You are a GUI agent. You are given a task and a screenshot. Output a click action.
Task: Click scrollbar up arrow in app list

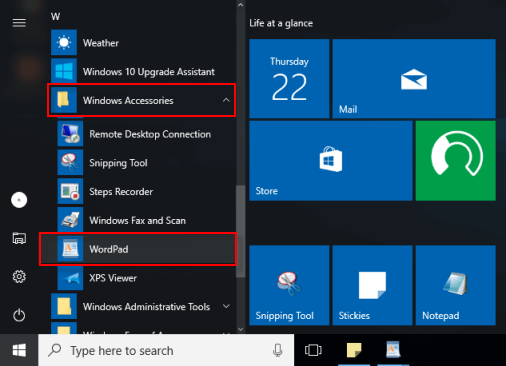[240, 5]
